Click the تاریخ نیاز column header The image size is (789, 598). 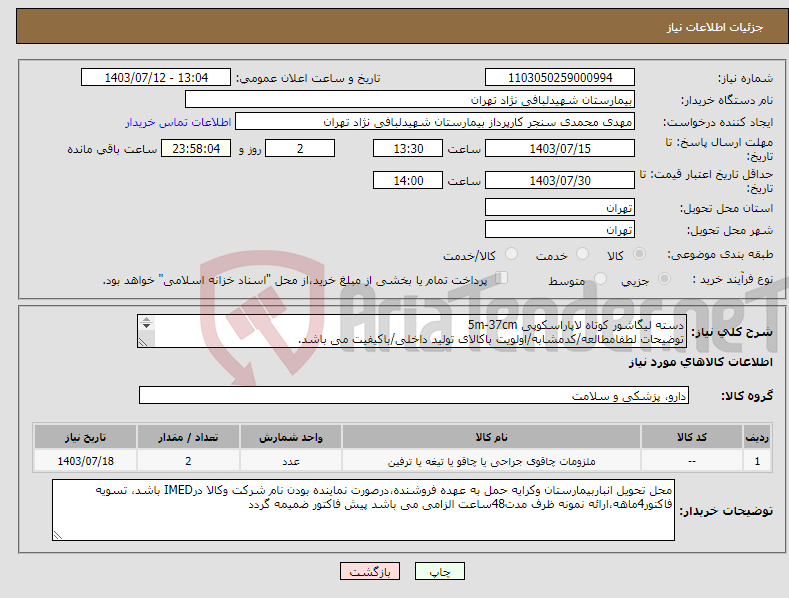[x=86, y=437]
